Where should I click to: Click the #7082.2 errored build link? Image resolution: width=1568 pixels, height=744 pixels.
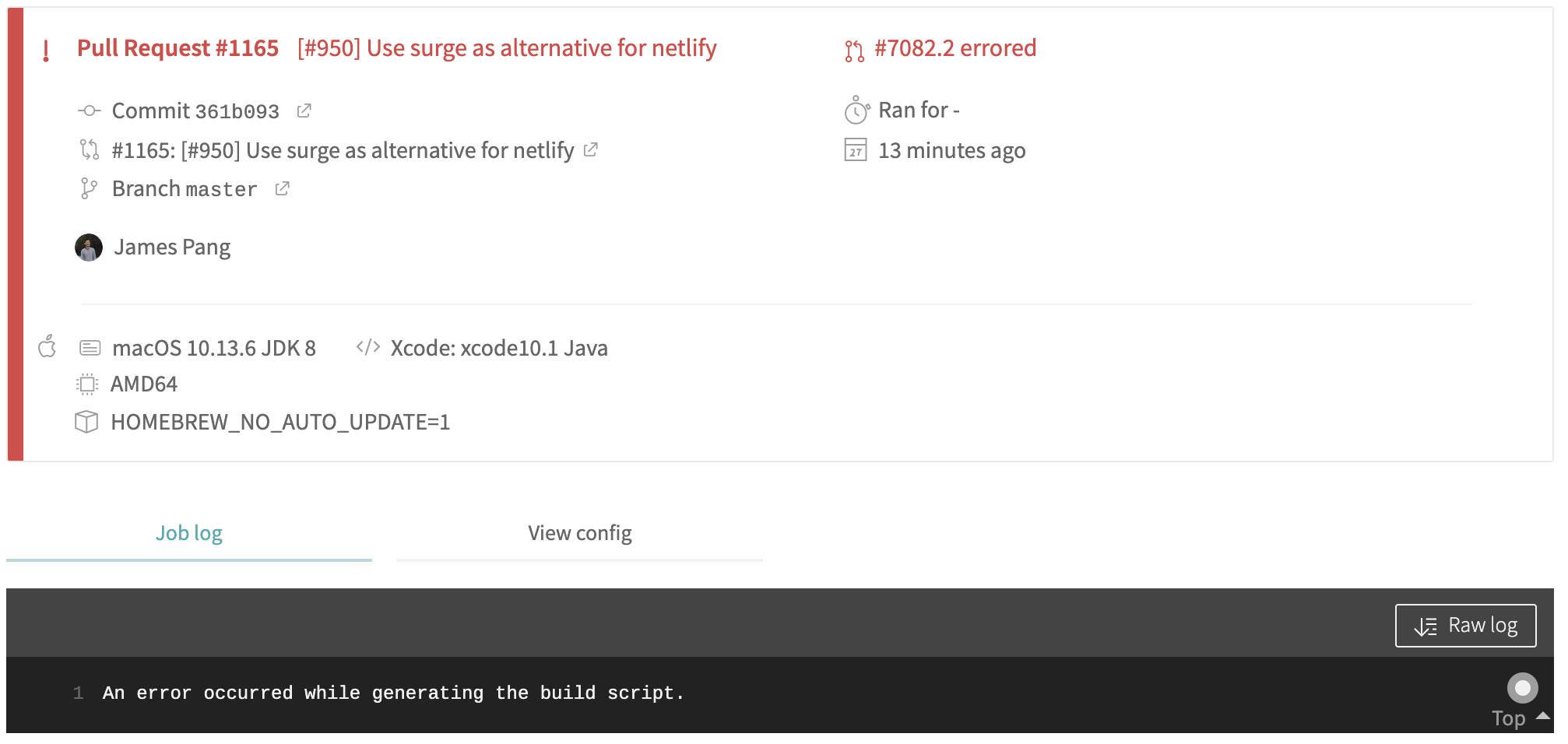[957, 48]
